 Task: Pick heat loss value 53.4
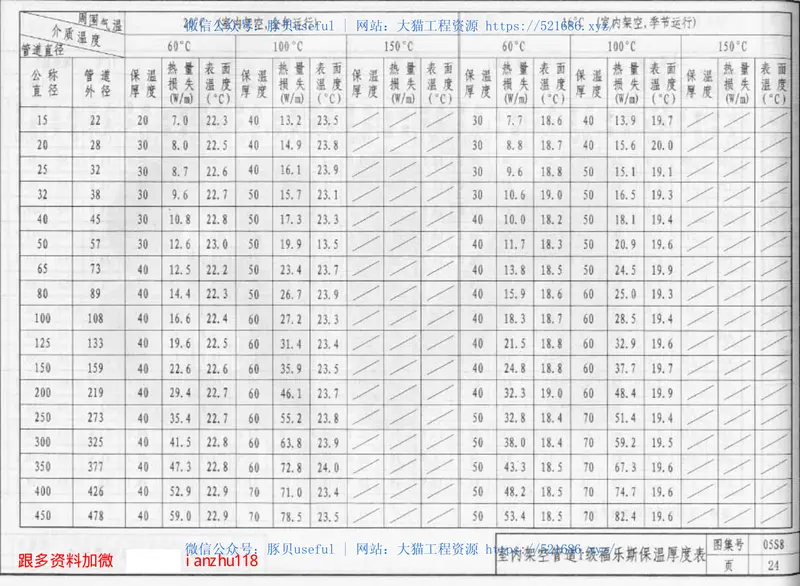[514, 516]
